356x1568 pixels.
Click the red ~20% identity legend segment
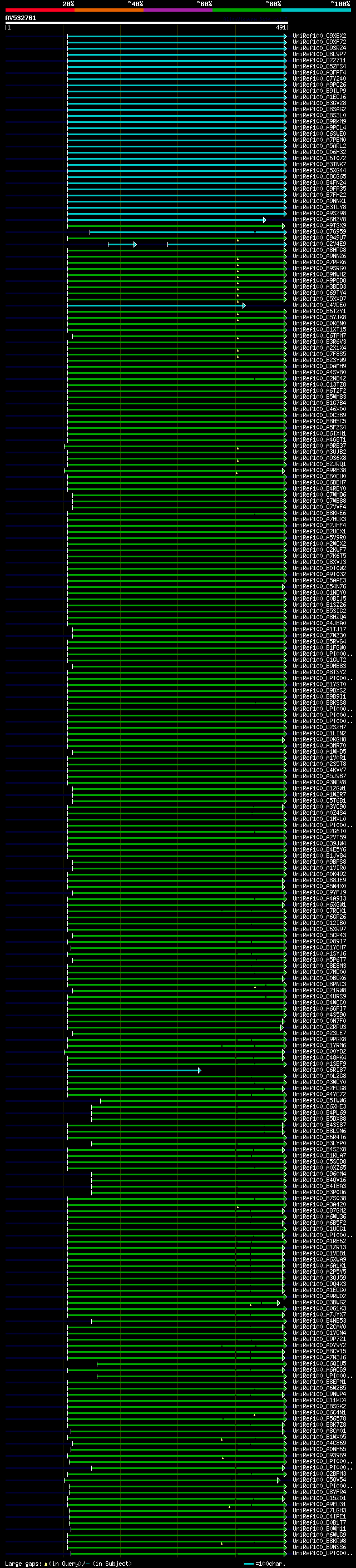click(39, 10)
